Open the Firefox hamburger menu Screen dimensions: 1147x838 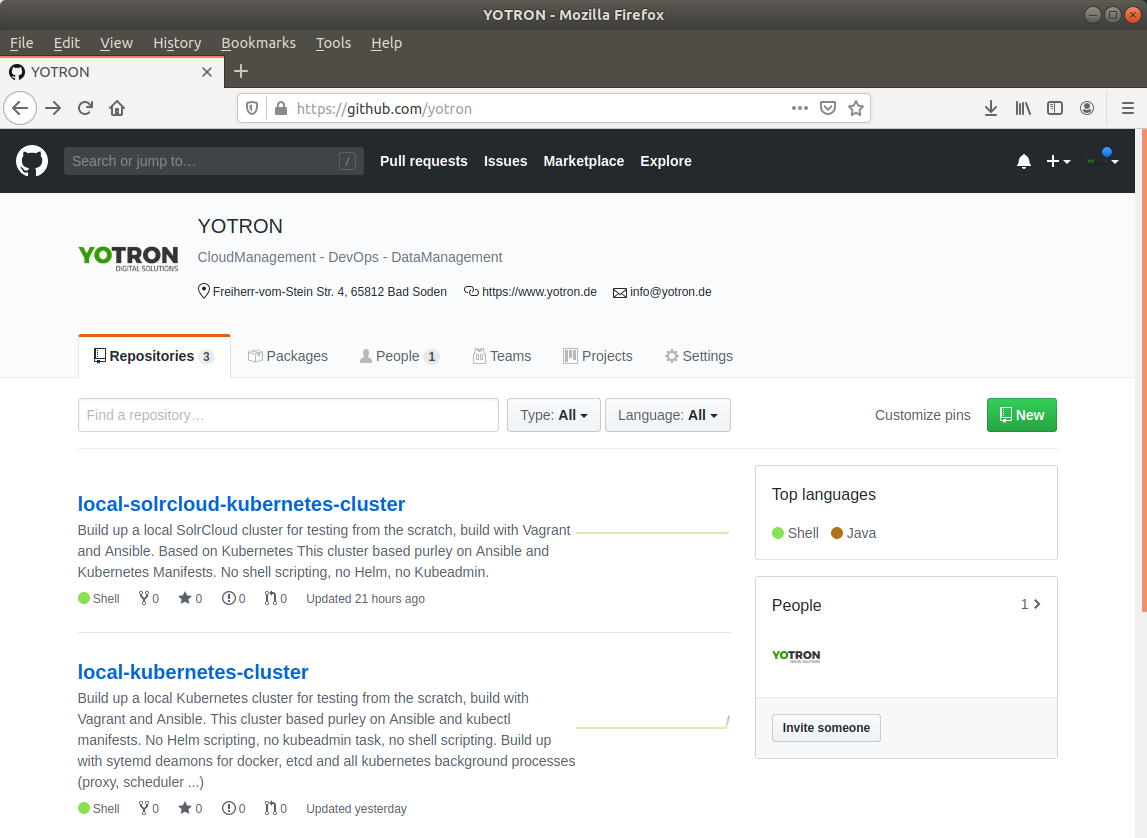pos(1127,108)
